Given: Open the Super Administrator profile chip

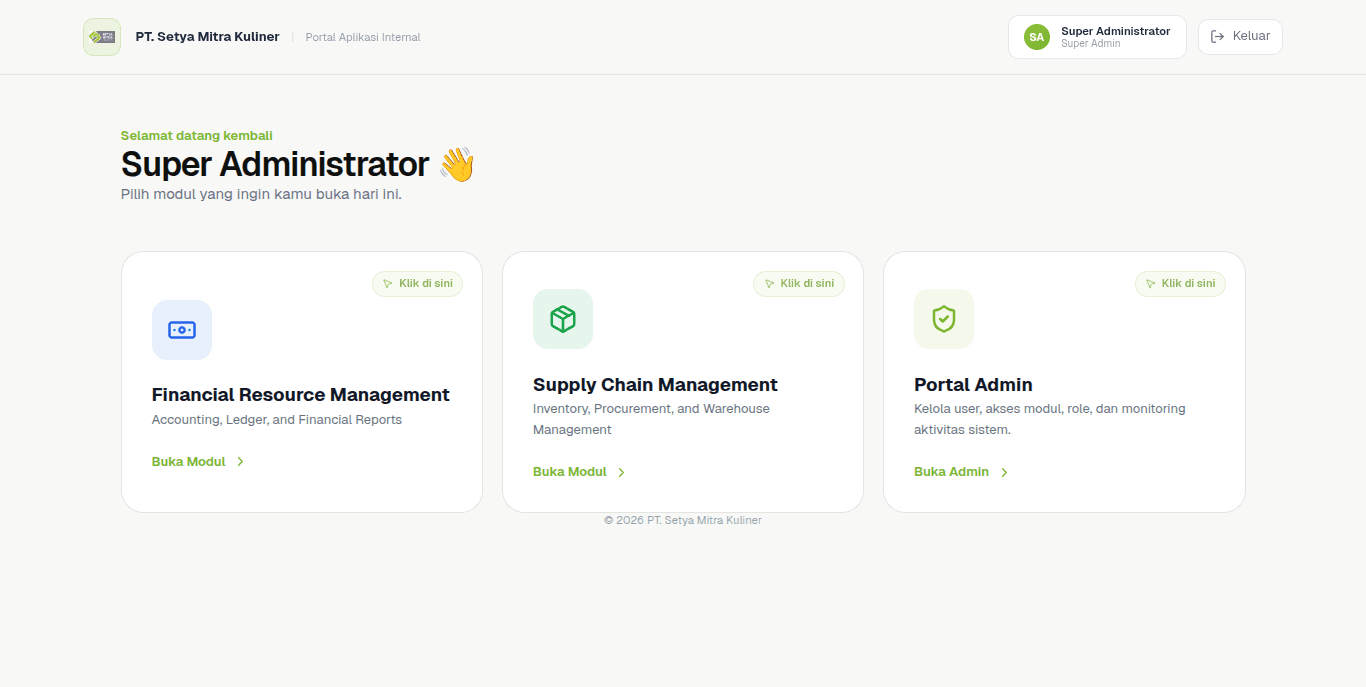Looking at the screenshot, I should point(1097,37).
